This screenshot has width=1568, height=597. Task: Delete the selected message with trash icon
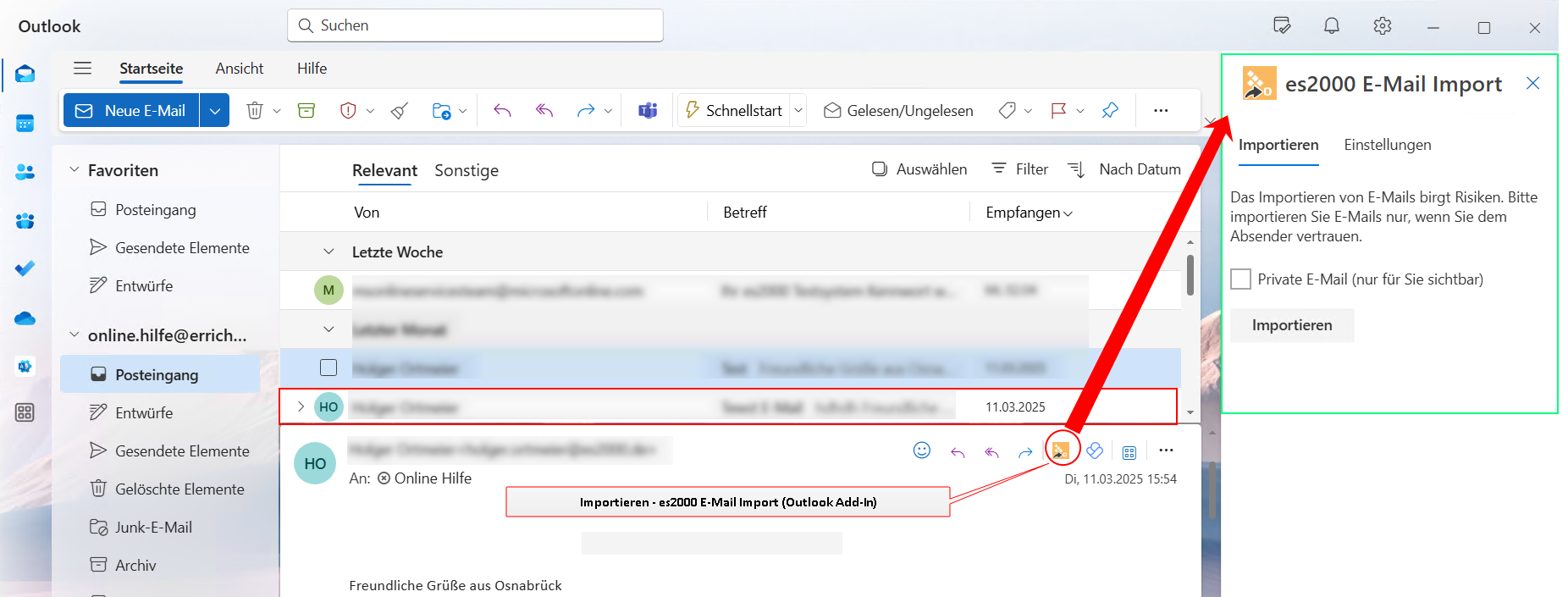[x=255, y=111]
